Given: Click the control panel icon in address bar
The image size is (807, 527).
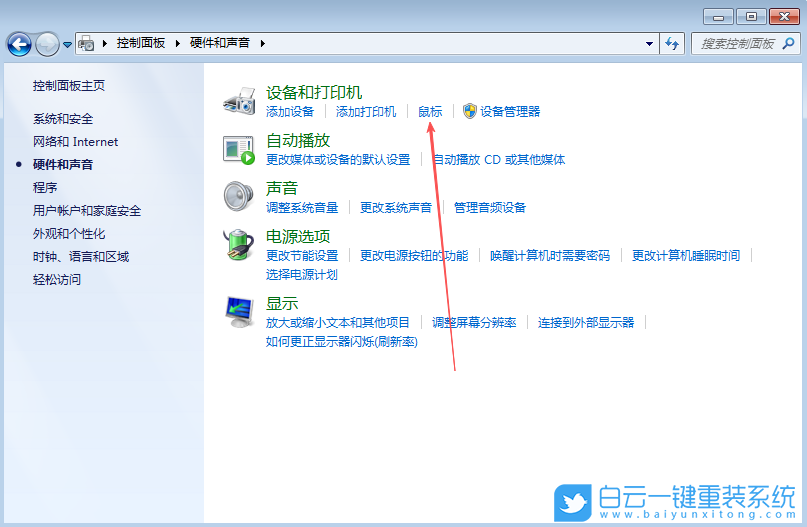Looking at the screenshot, I should pyautogui.click(x=86, y=43).
